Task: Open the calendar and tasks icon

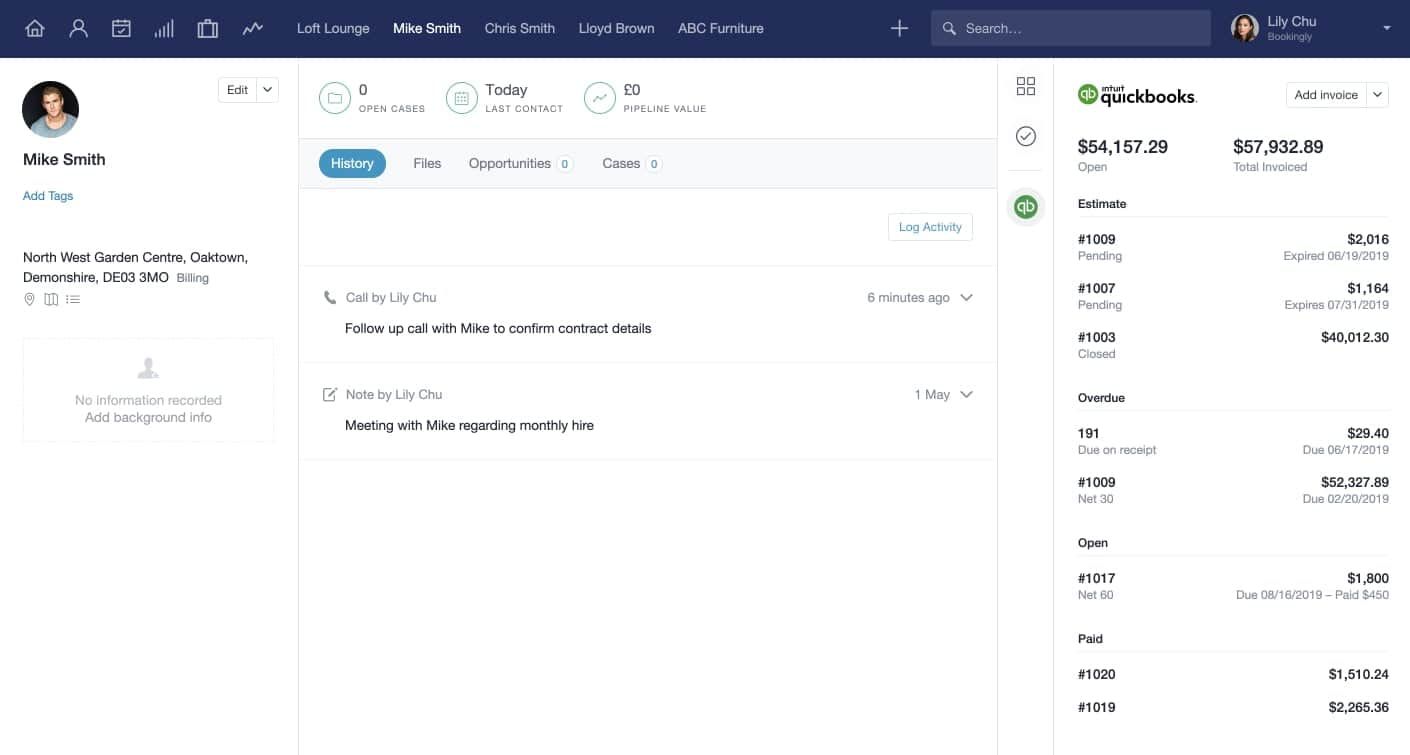Action: pyautogui.click(x=121, y=28)
